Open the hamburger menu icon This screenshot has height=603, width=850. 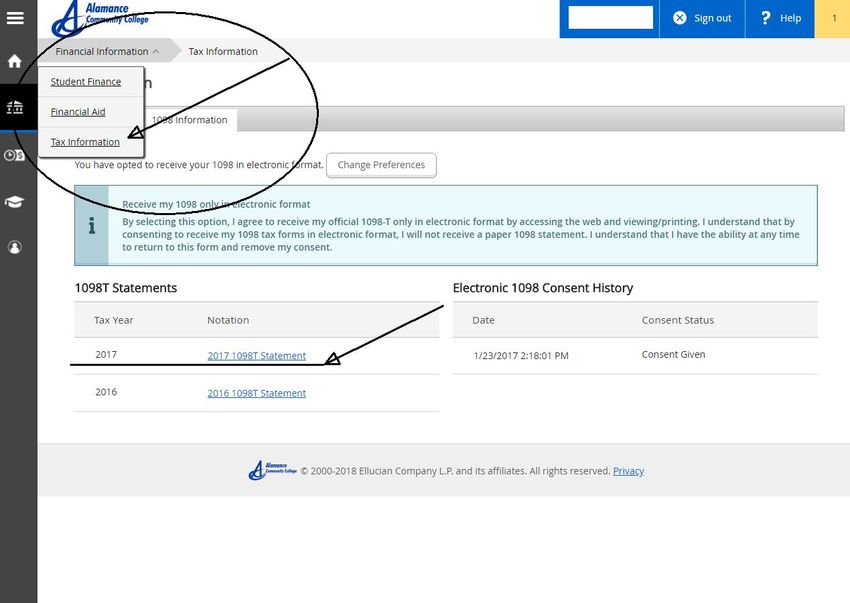(x=15, y=18)
